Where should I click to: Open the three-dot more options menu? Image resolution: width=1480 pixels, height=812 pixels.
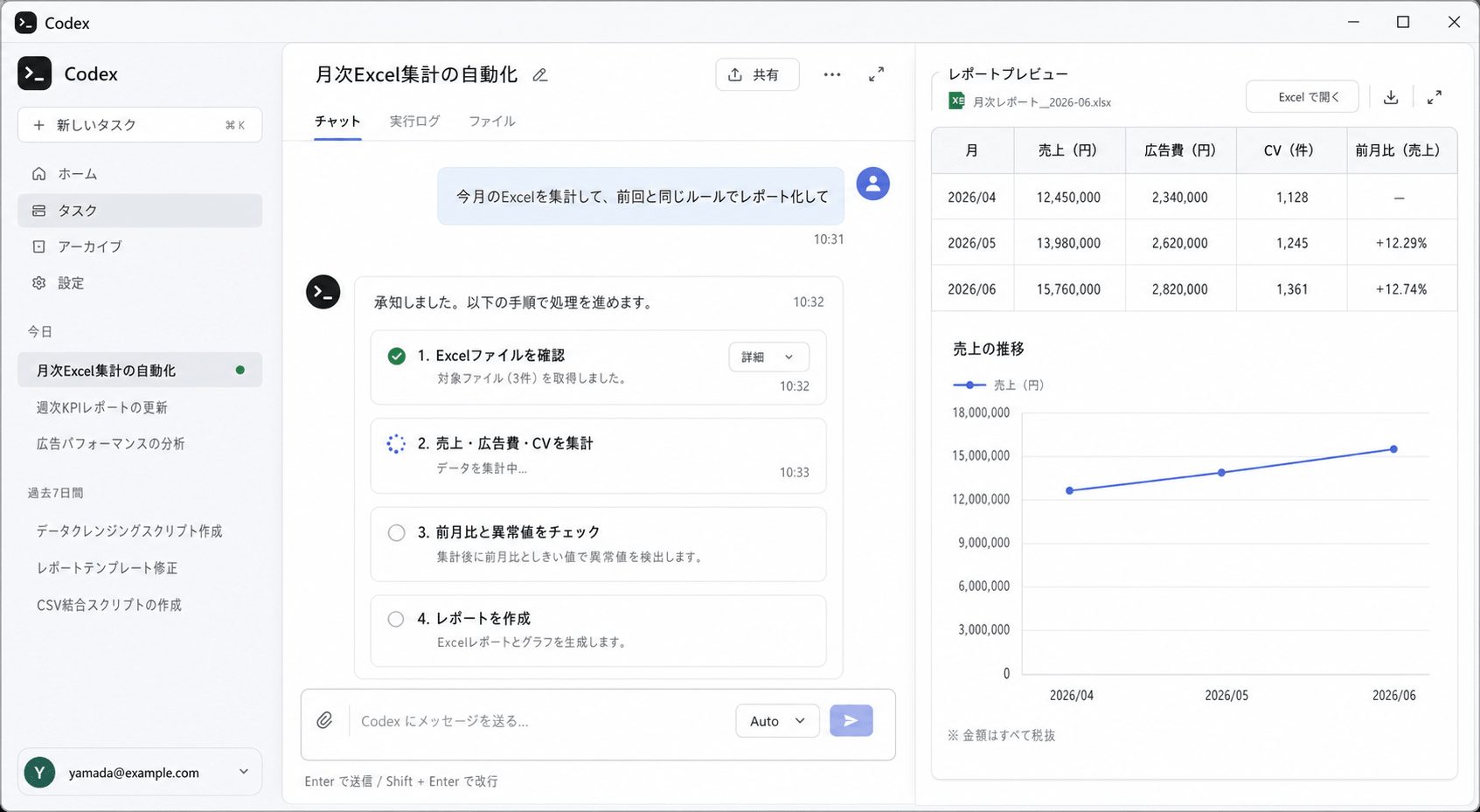832,75
